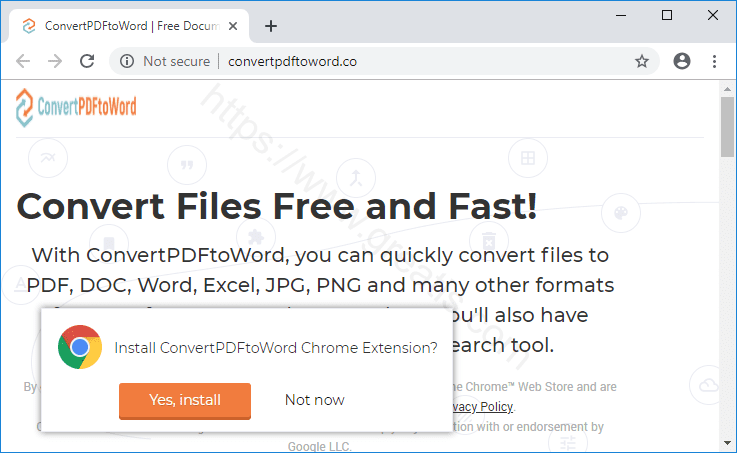Open a new tab with the plus button
Screen dimensions: 737x453
tap(271, 26)
